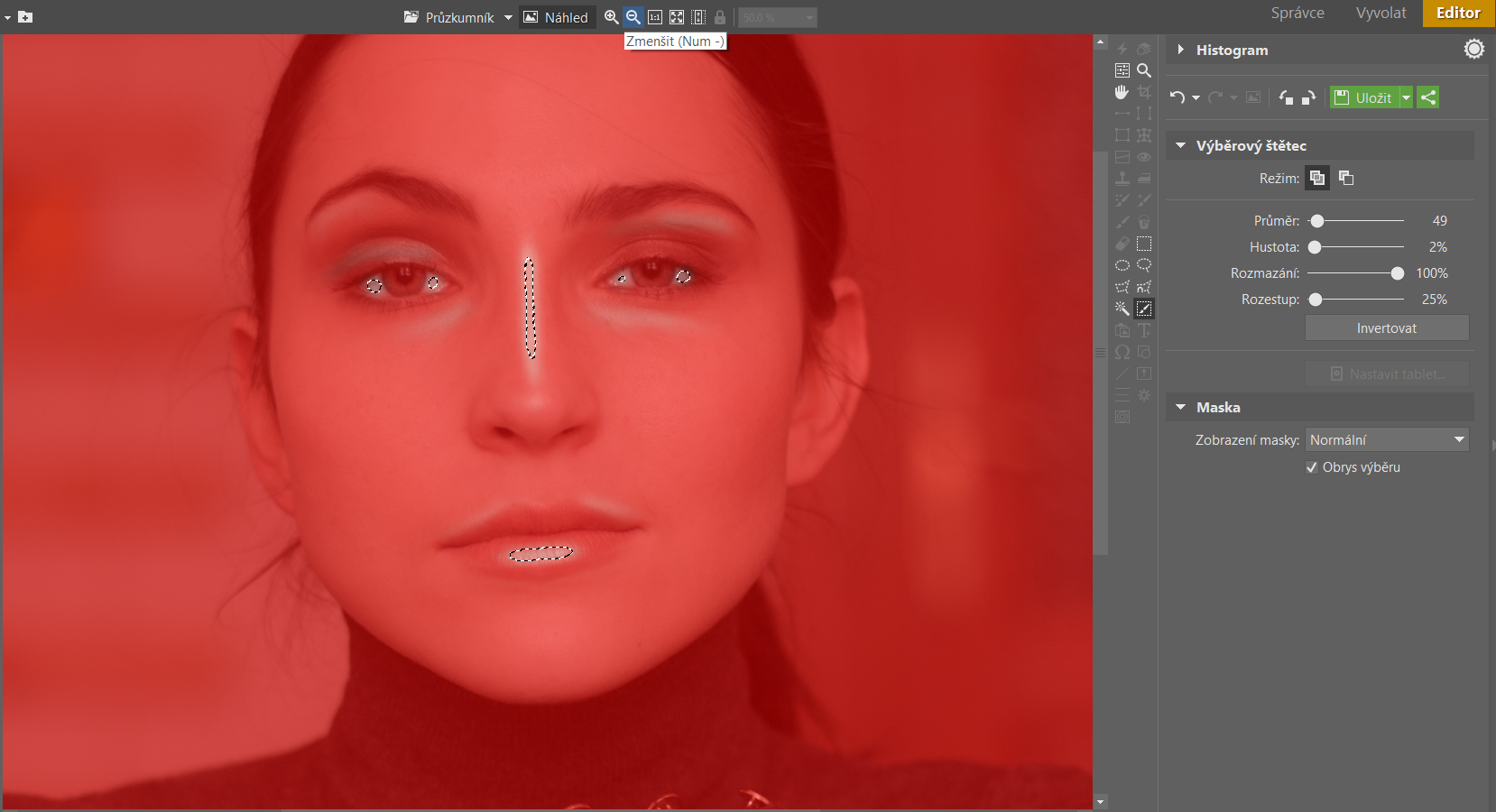Click the Zmenšit zoom out icon
The image size is (1496, 812).
pos(633,17)
